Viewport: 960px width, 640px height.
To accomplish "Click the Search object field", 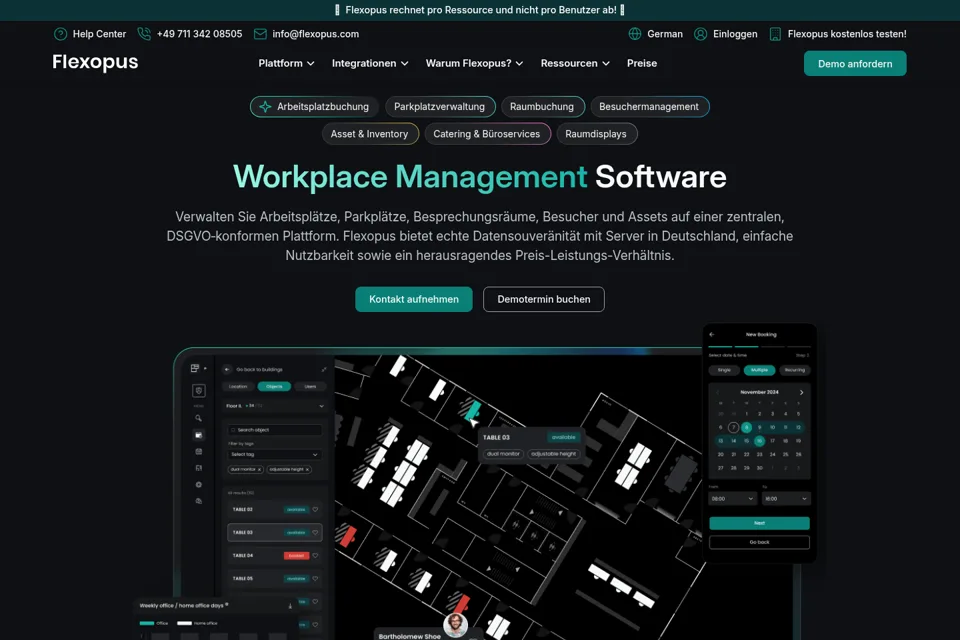I will [274, 430].
